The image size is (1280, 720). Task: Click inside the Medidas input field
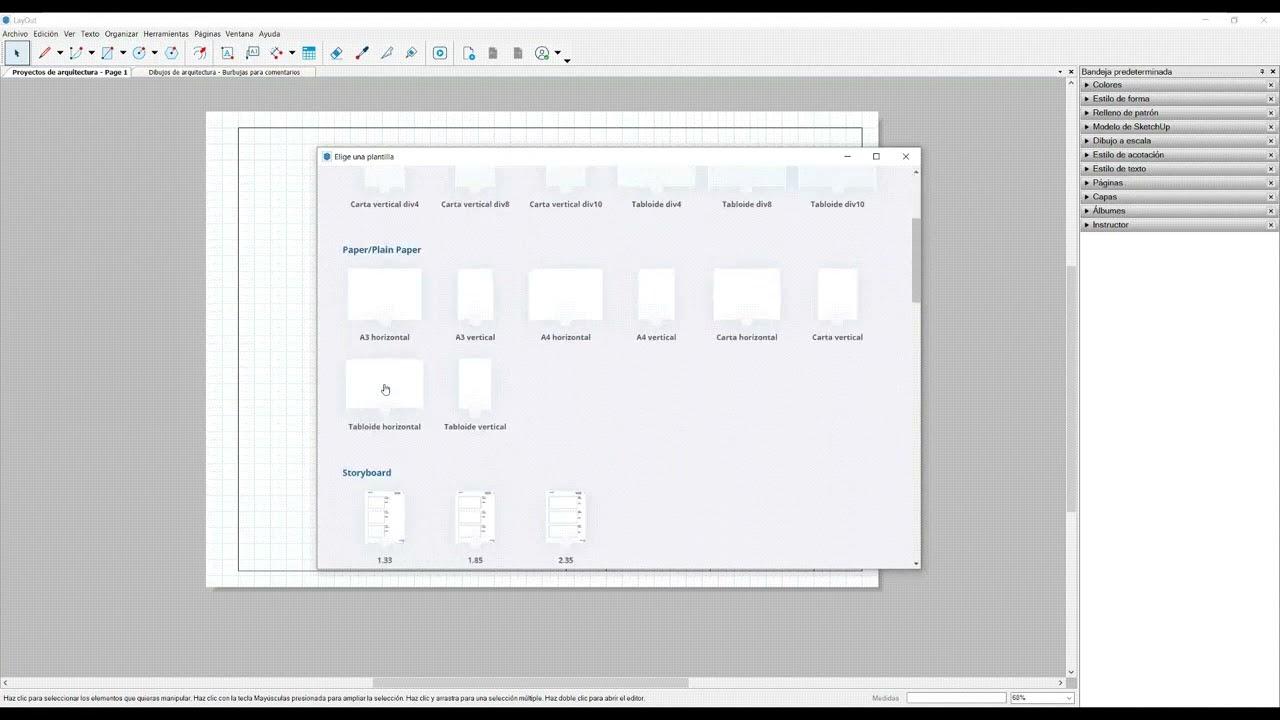(x=955, y=697)
